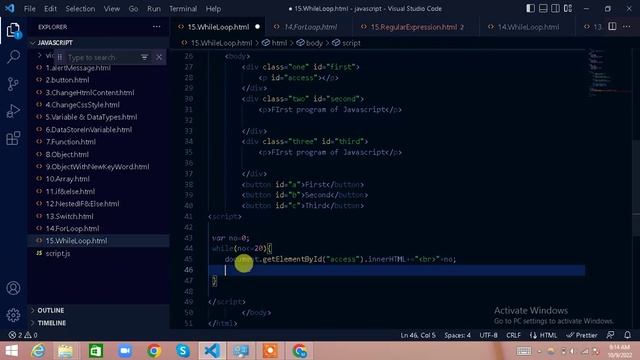Switch to 14.WhileLoop.html editor tab
This screenshot has height=360, width=640.
[528, 27]
